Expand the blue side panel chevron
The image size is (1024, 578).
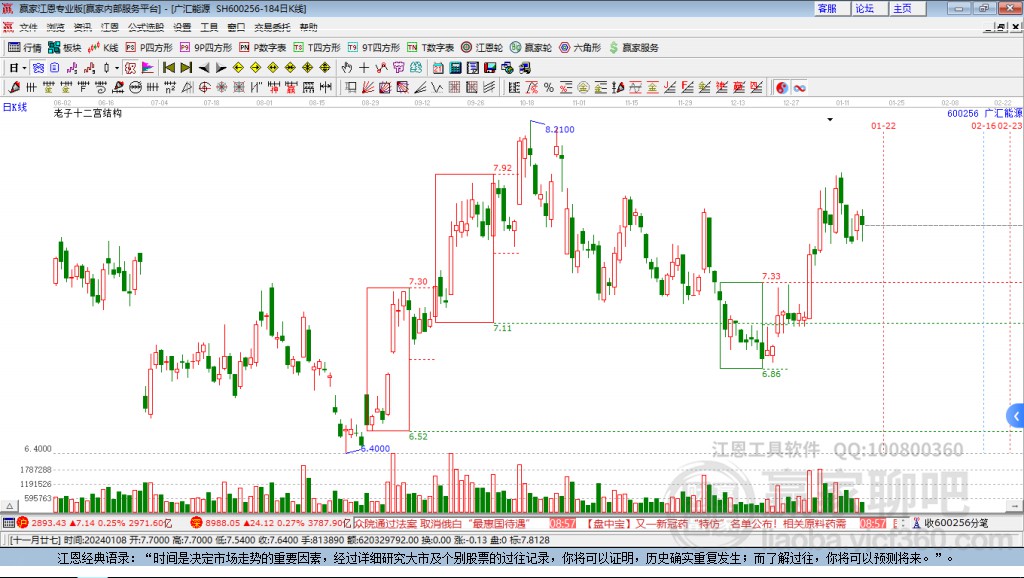pos(1016,415)
